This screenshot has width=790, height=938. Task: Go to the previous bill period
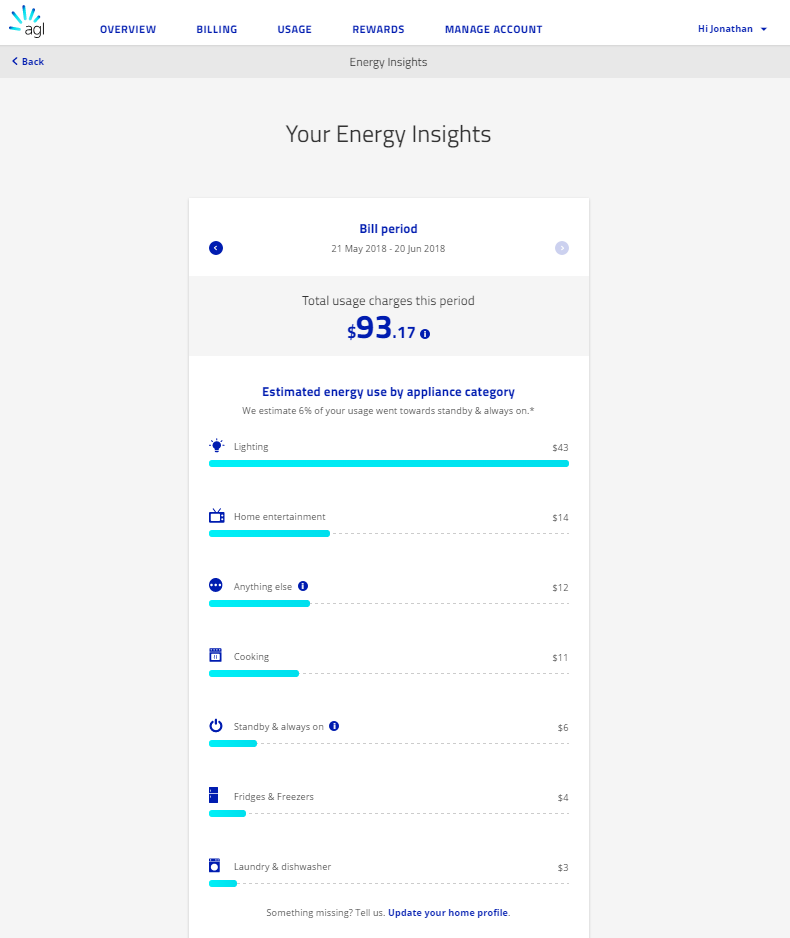point(216,248)
